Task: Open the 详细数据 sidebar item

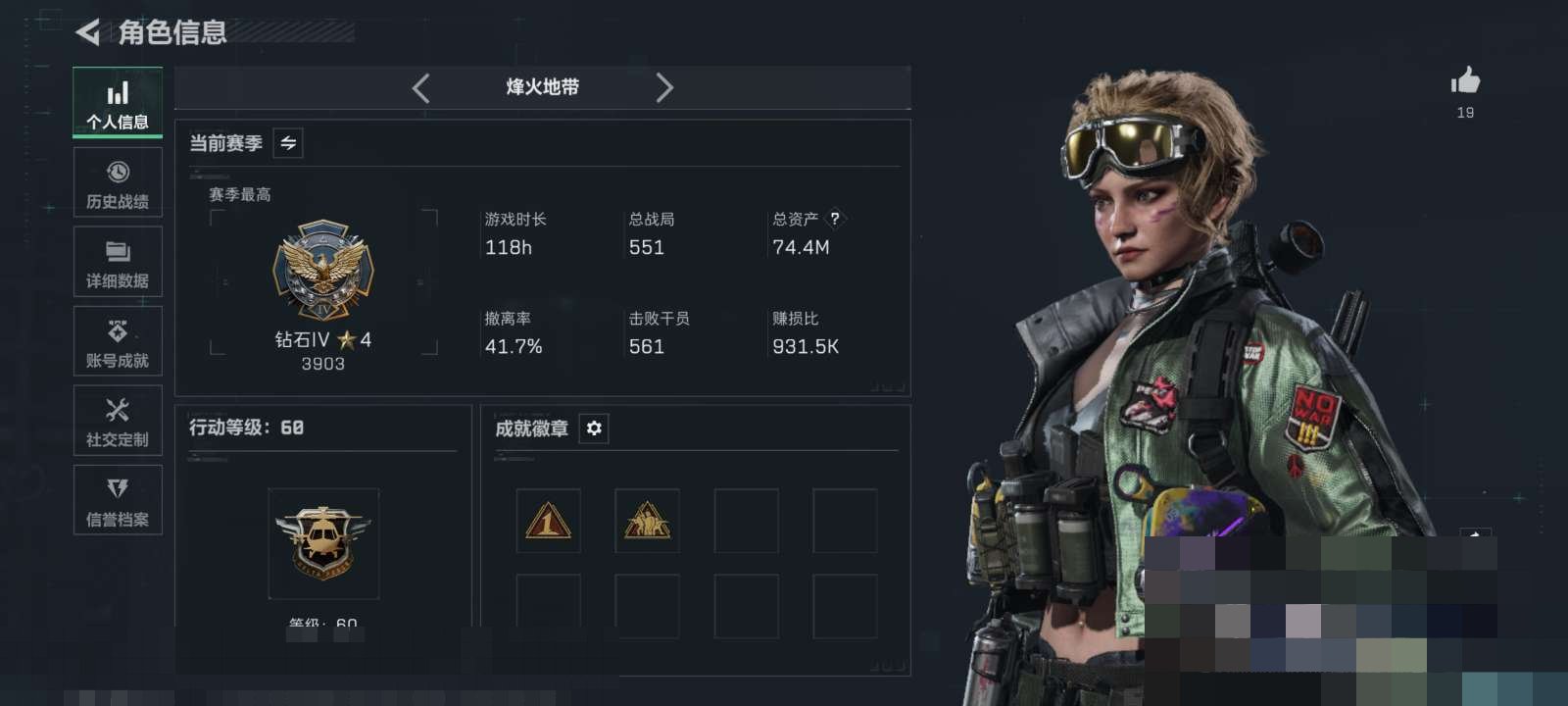Action: pos(118,262)
